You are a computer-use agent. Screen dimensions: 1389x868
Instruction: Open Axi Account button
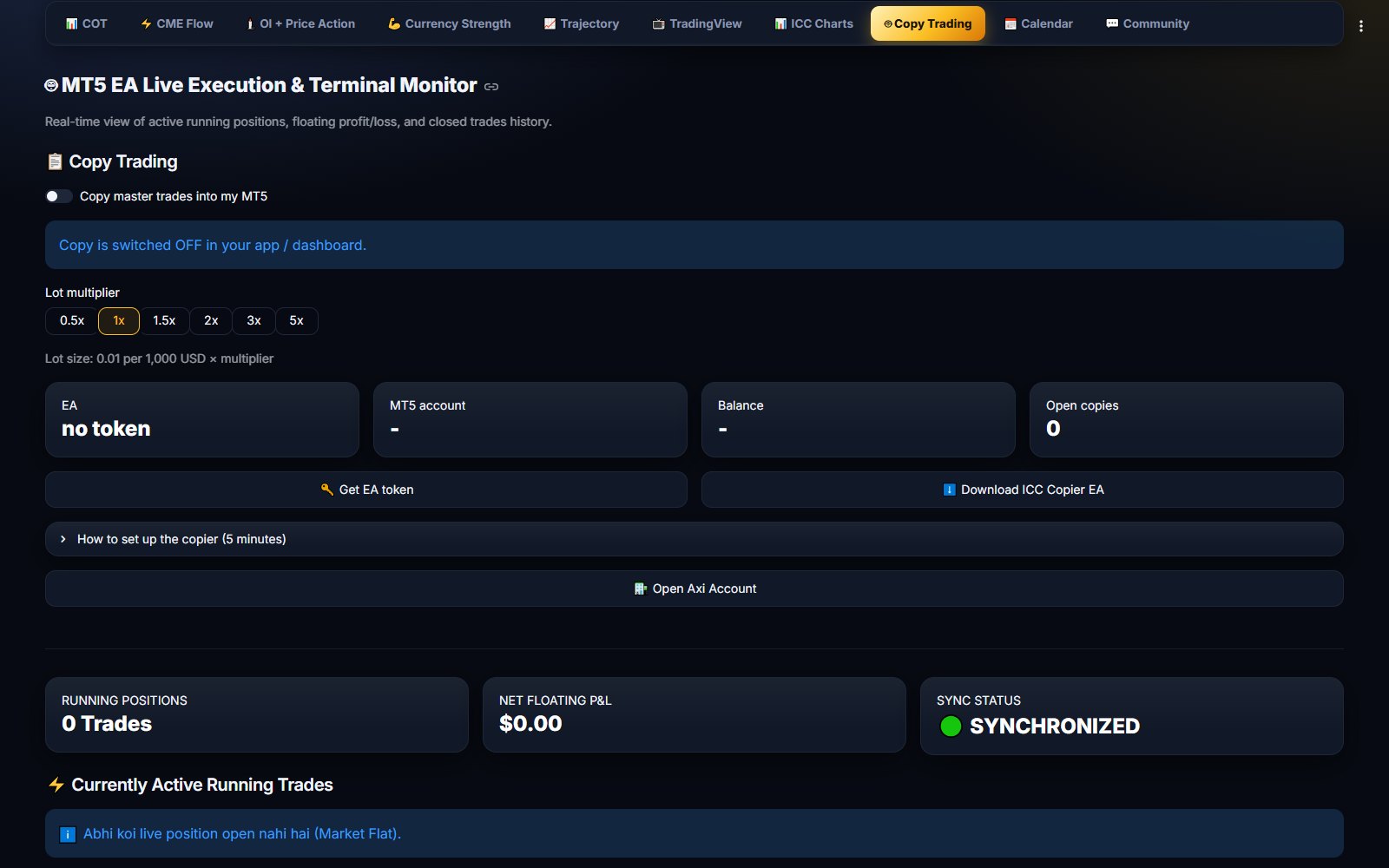click(694, 589)
